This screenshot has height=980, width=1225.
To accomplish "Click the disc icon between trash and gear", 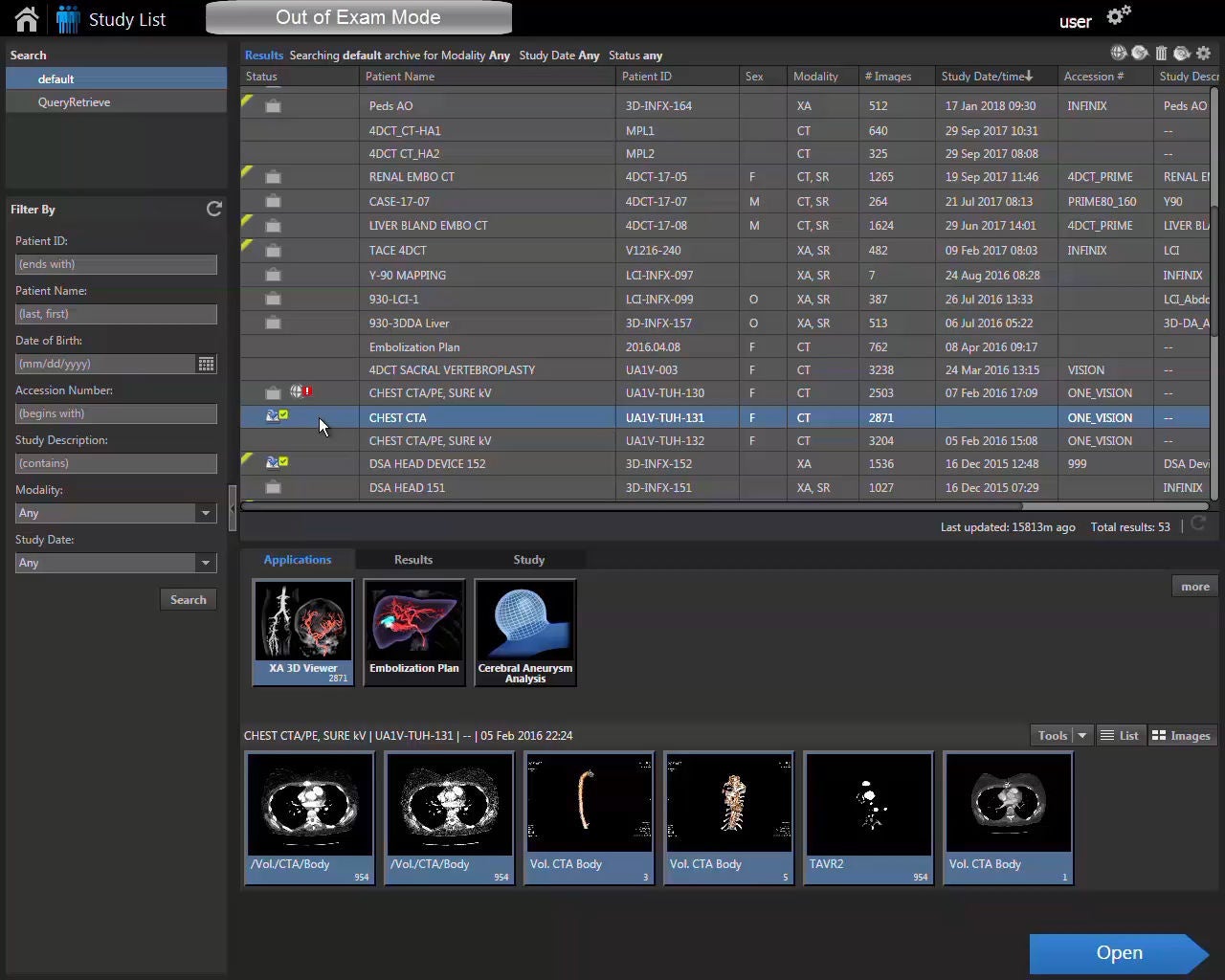I will point(1182,54).
